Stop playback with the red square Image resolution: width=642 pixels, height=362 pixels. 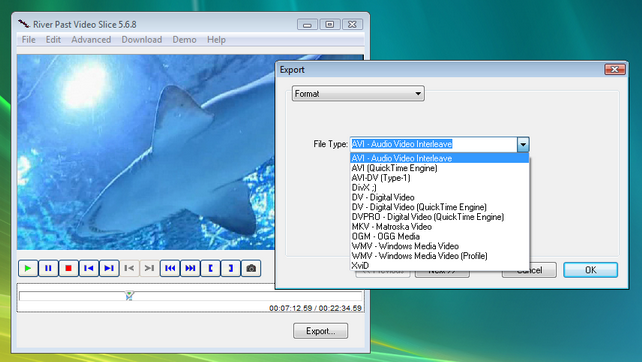[x=68, y=269]
